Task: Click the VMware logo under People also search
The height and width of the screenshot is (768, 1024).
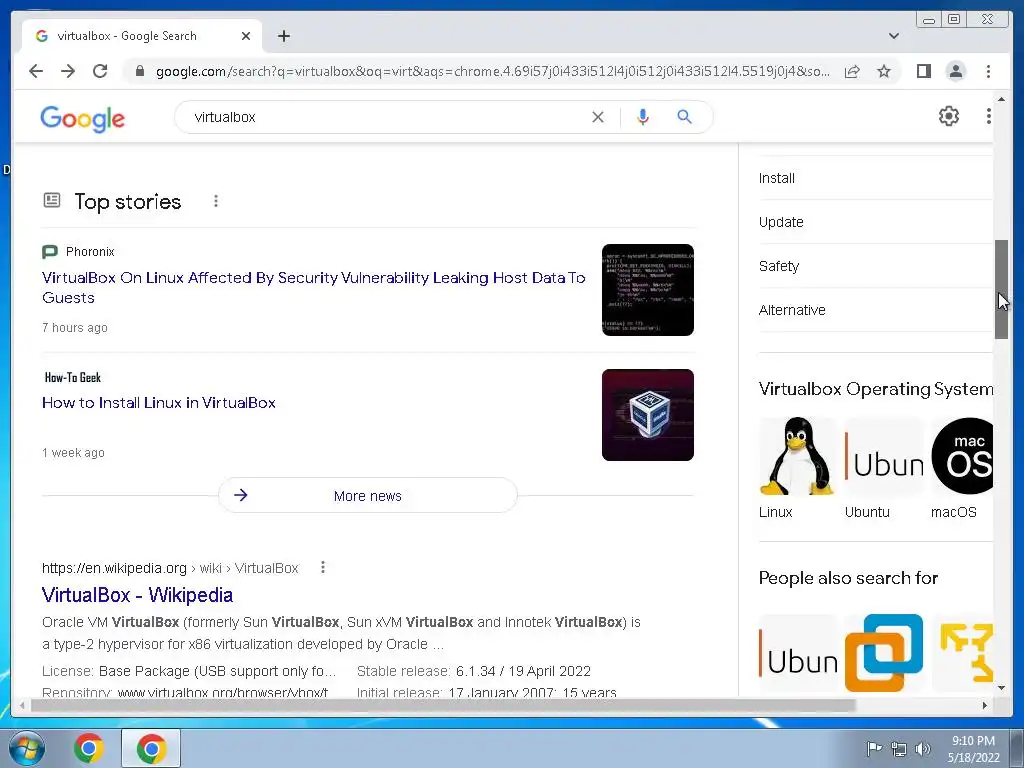Action: pyautogui.click(x=884, y=653)
